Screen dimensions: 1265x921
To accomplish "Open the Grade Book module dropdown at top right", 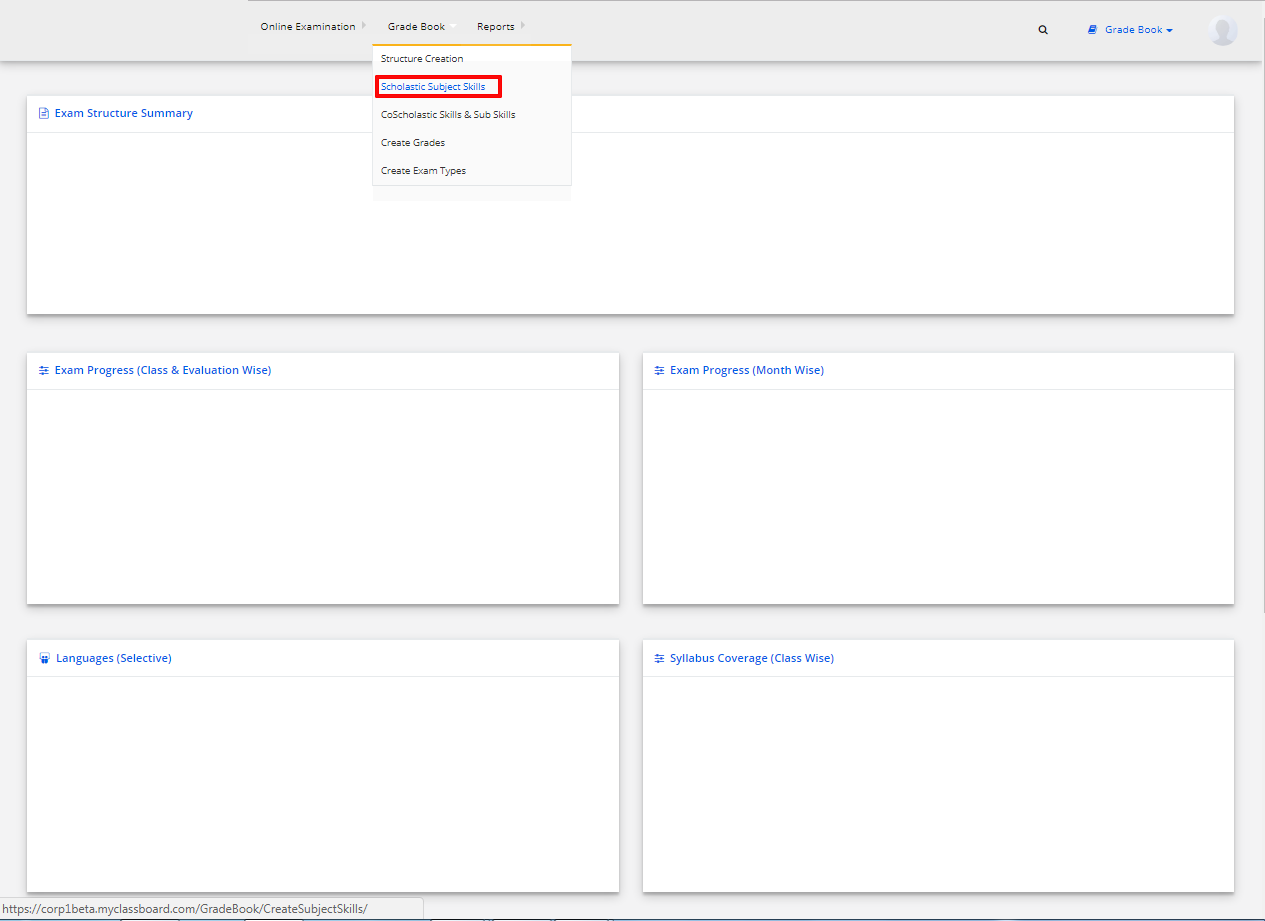I will (1138, 30).
